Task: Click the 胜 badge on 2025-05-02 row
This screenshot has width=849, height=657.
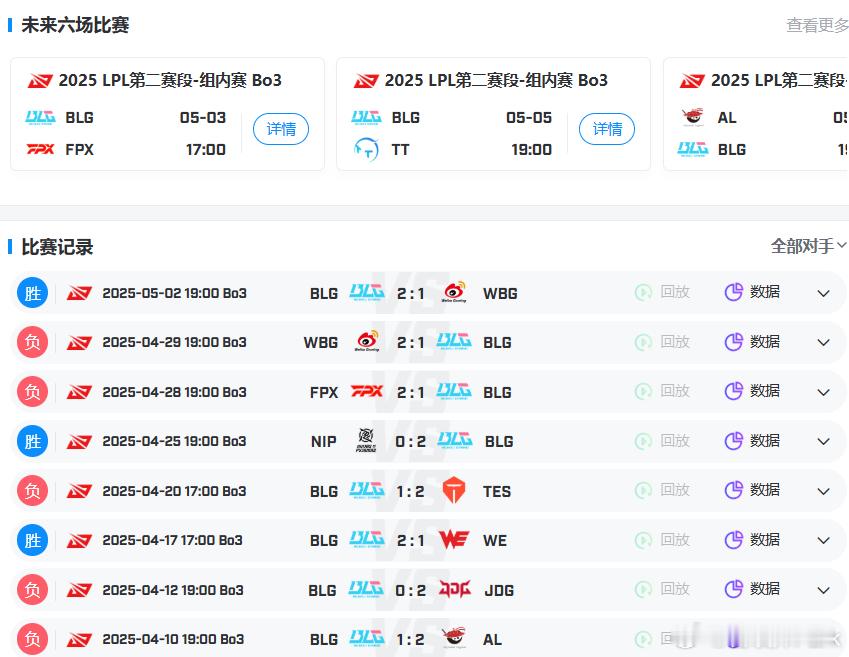Action: point(32,293)
